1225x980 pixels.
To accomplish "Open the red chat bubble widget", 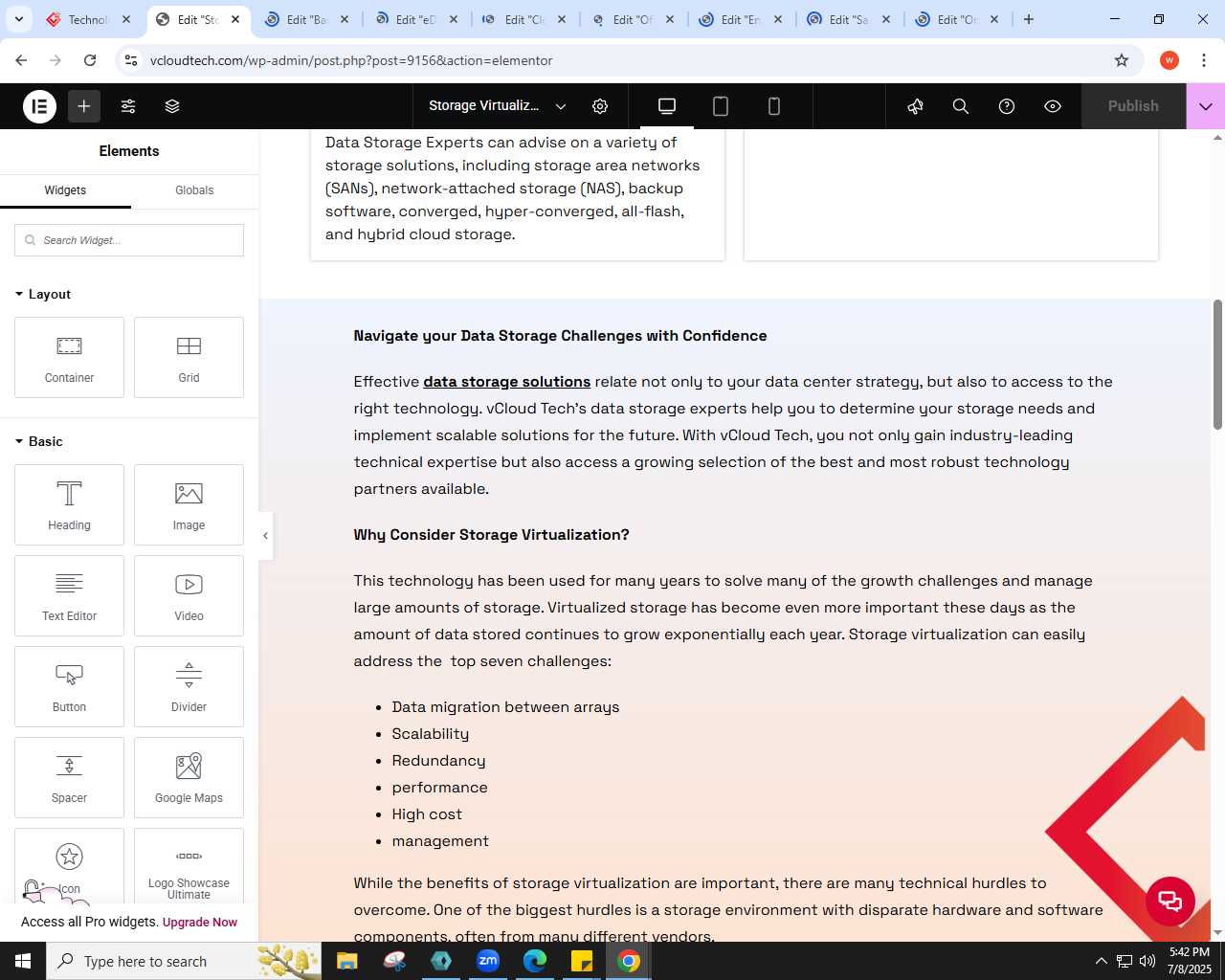I will coord(1170,901).
